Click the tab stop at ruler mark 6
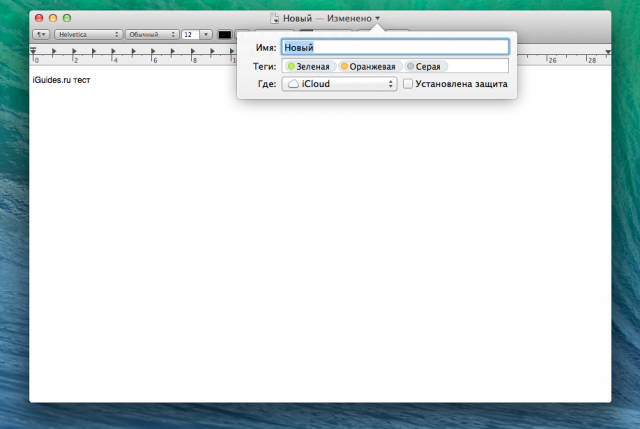Screen dimensions: 640x429 click(x=153, y=51)
